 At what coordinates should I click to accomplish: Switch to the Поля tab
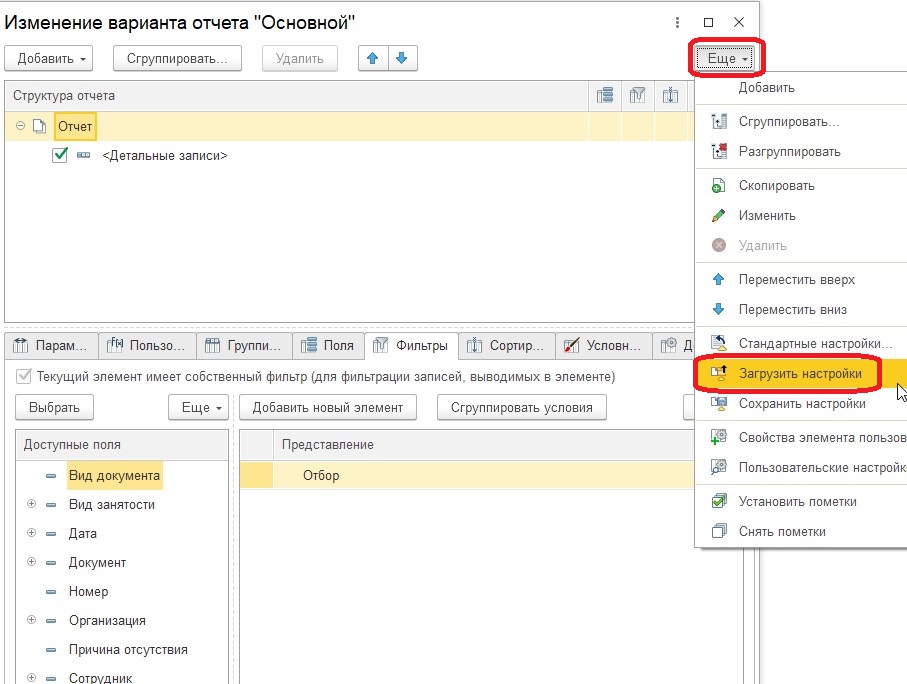pyautogui.click(x=328, y=345)
